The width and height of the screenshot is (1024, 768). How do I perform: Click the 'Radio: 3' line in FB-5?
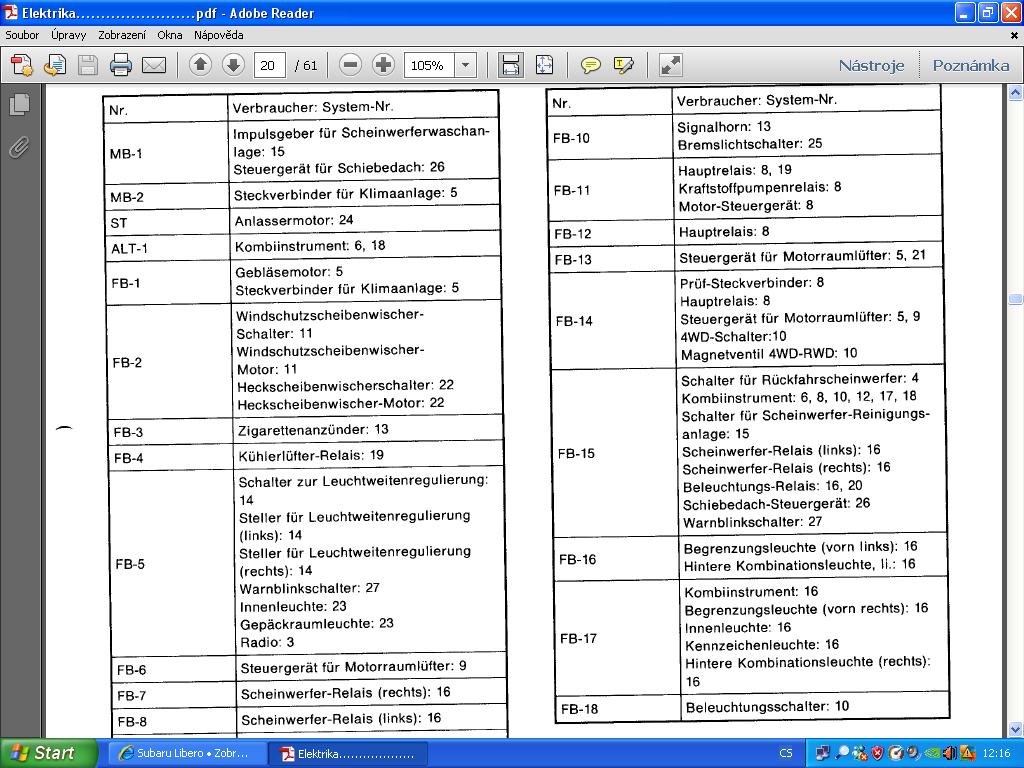(267, 643)
